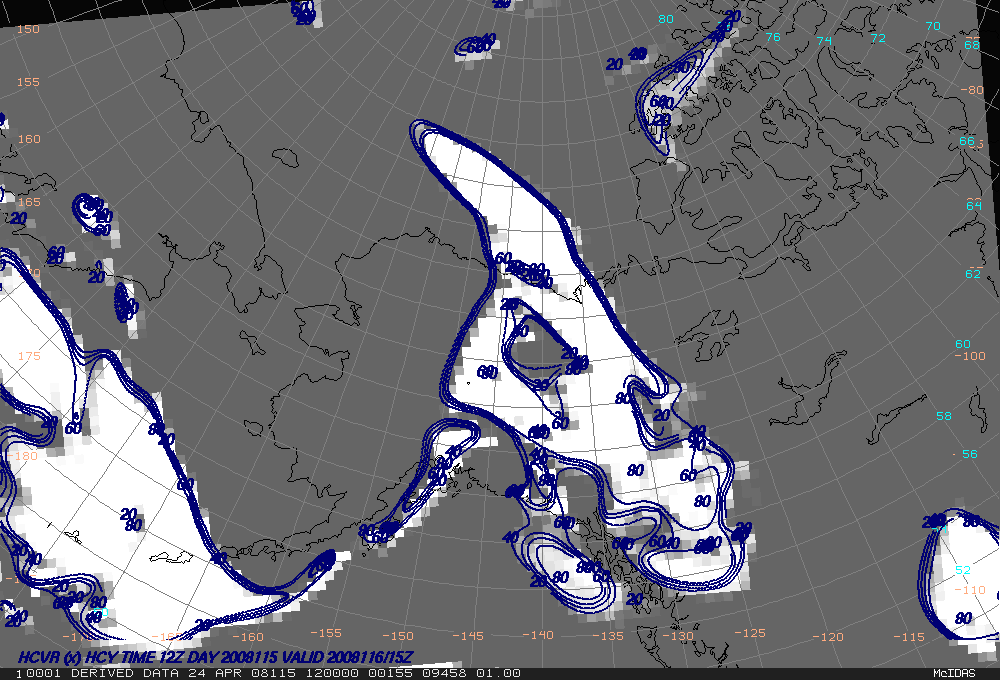Click the orange -80 longitude label

tap(973, 90)
